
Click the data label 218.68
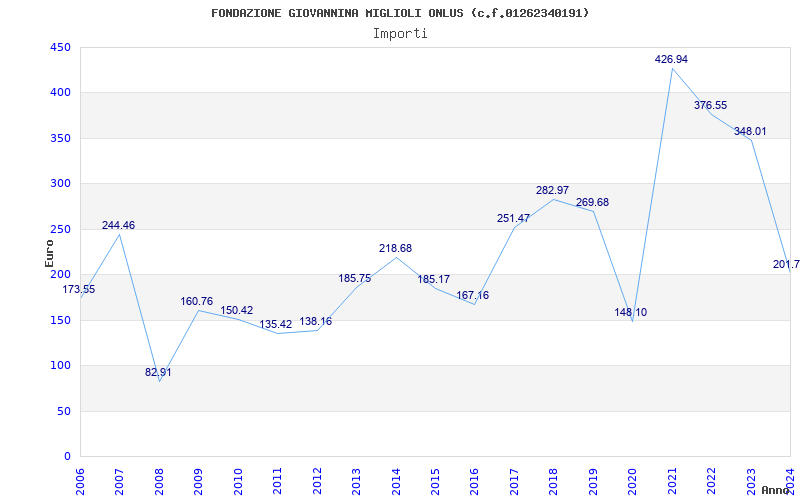(395, 249)
